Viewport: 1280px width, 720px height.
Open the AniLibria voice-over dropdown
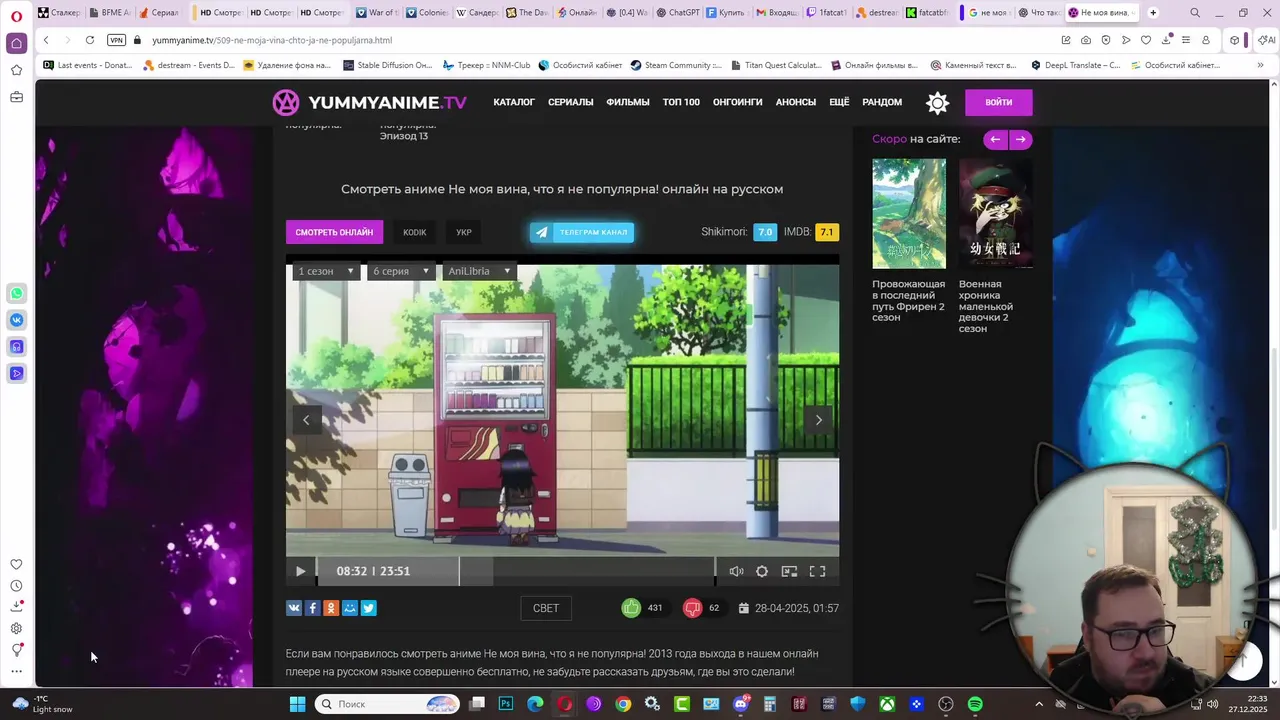tap(479, 271)
